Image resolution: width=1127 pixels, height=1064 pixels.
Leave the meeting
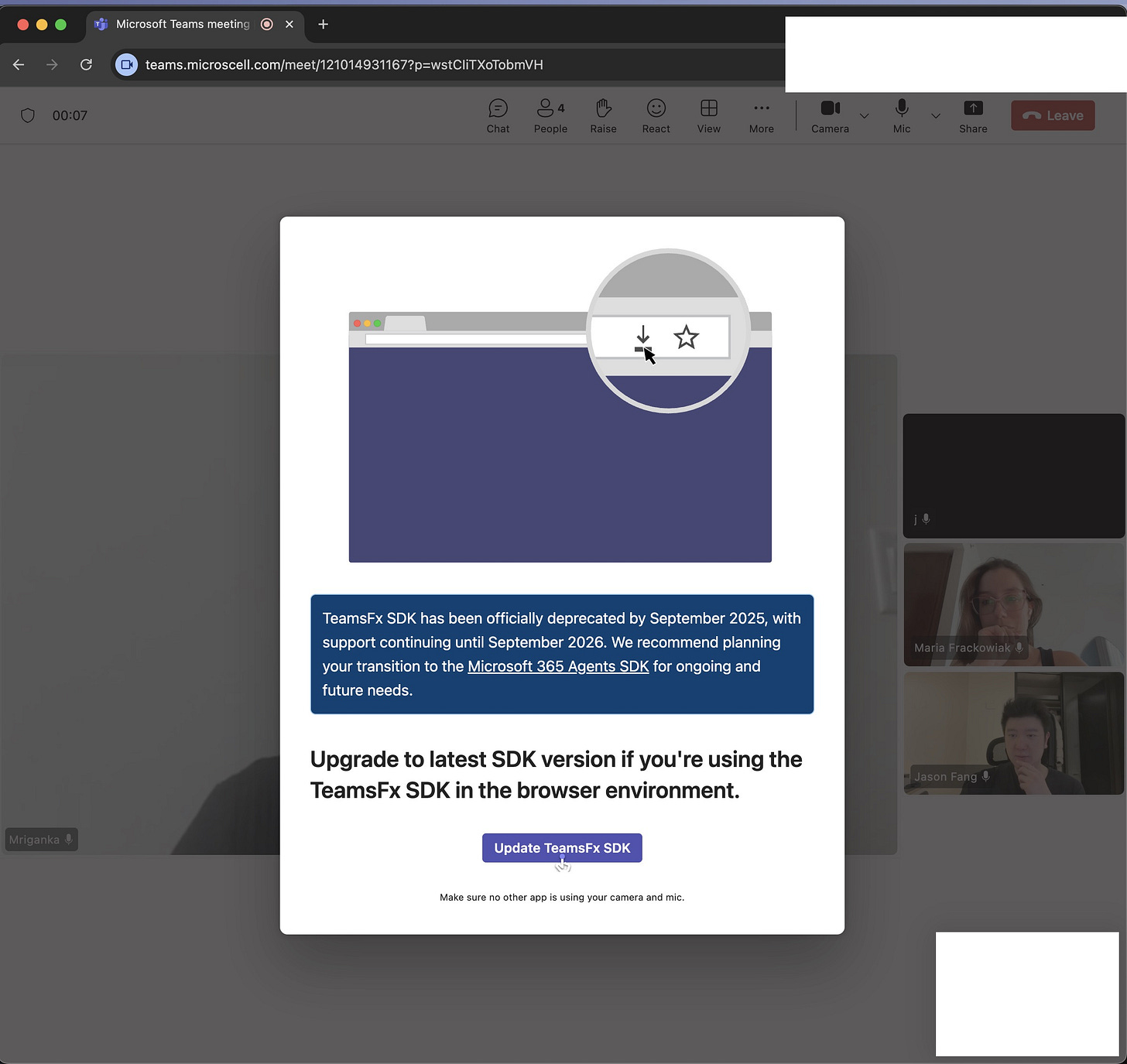click(1053, 115)
